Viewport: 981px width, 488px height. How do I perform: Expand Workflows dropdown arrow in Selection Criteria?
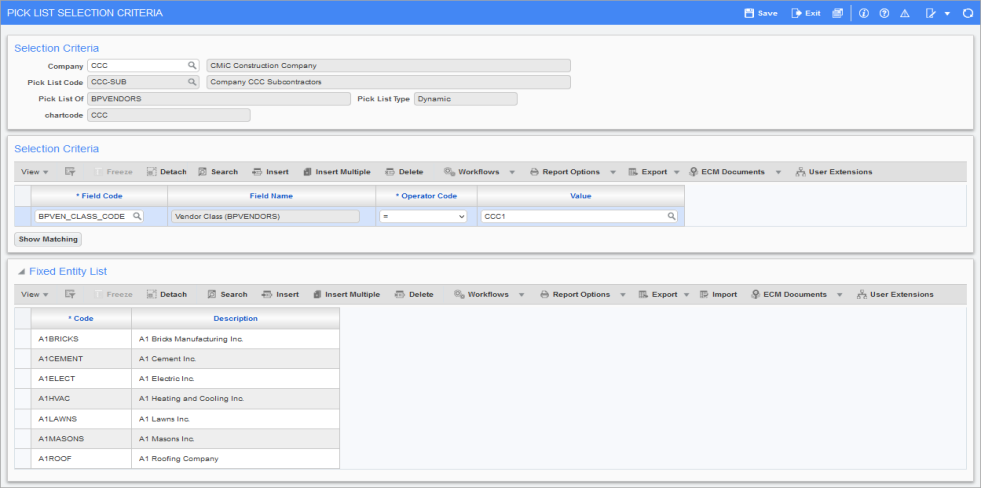tap(512, 171)
